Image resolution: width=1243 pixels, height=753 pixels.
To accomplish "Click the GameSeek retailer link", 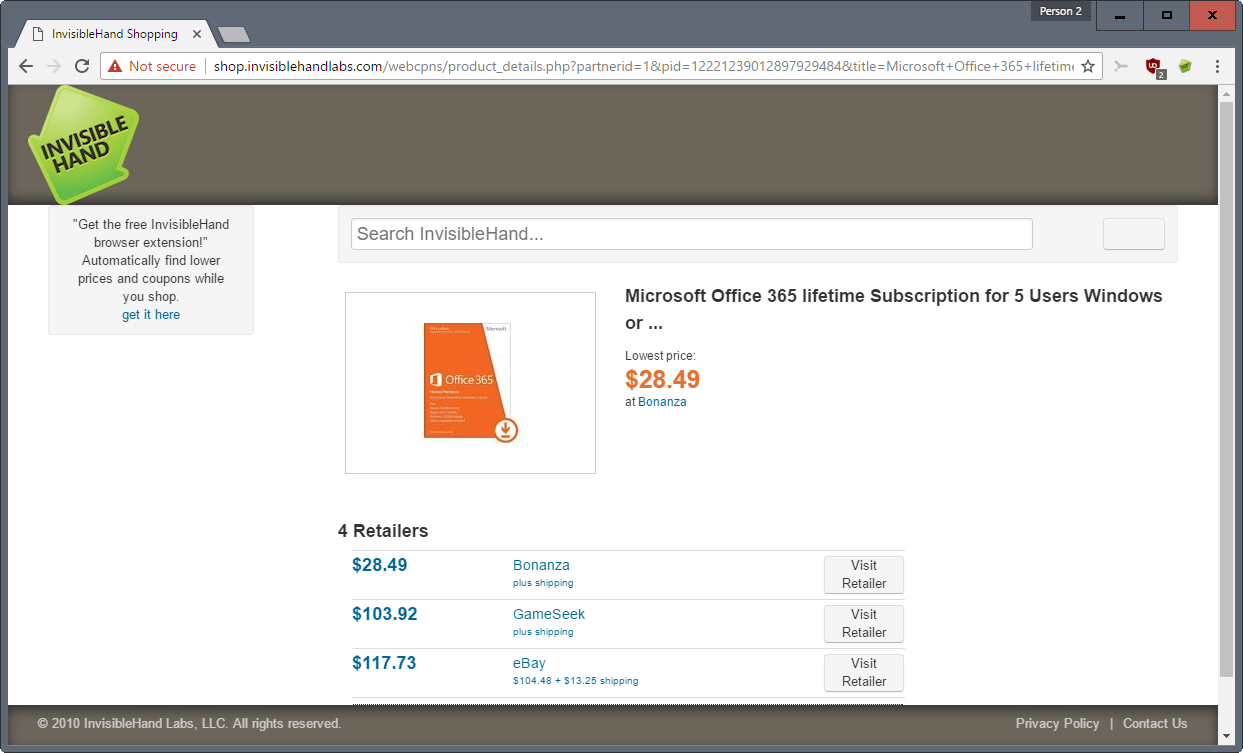I will [x=549, y=614].
